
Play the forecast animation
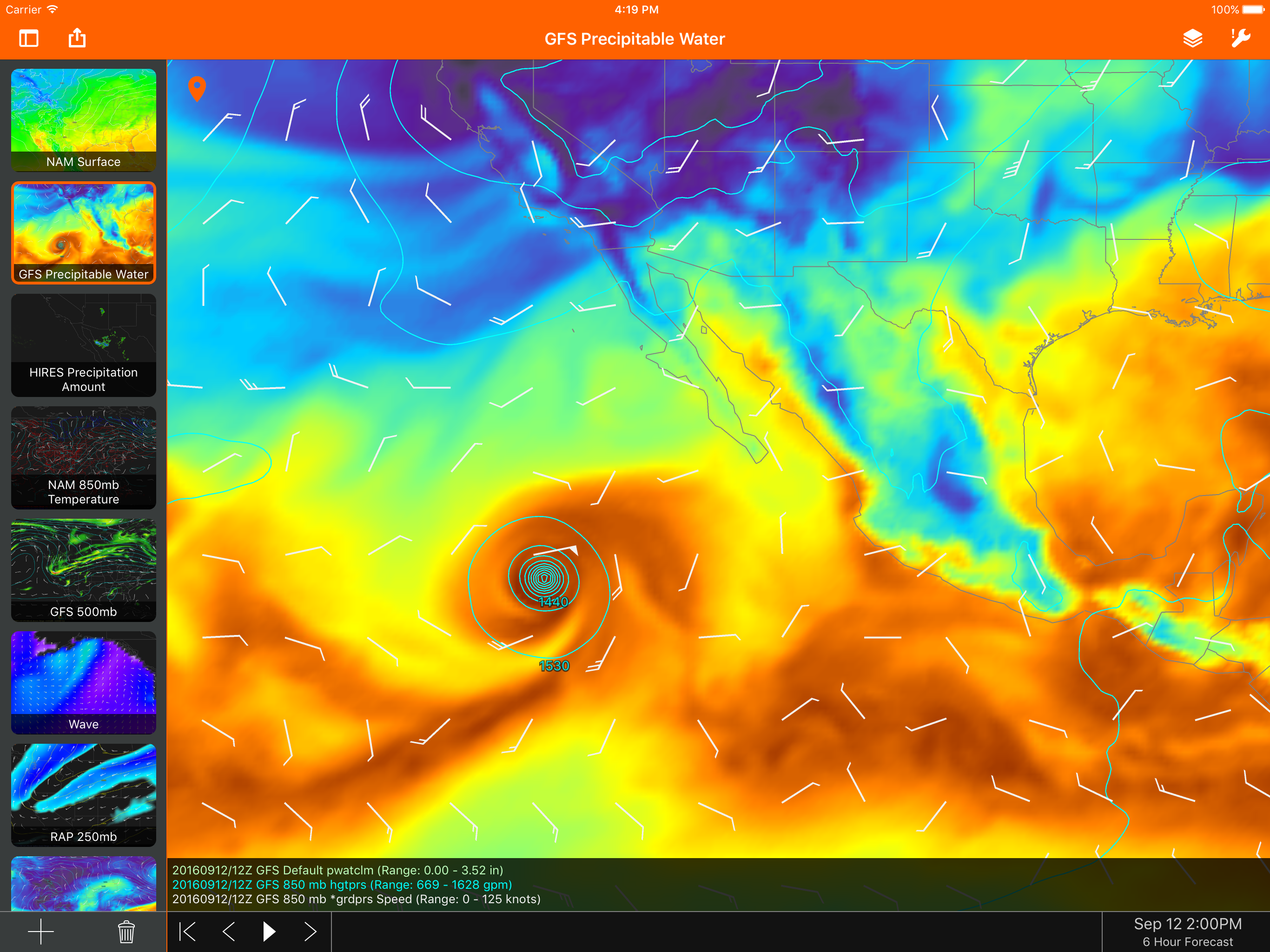269,932
